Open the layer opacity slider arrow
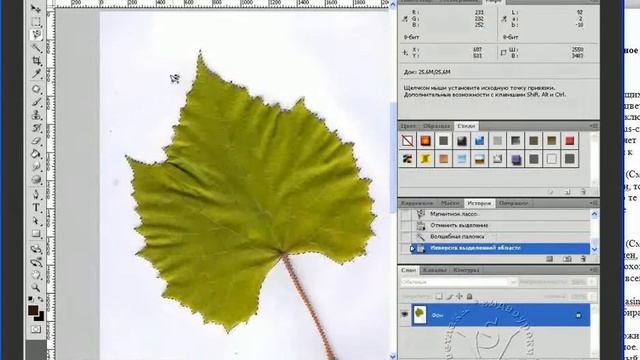 coord(591,282)
